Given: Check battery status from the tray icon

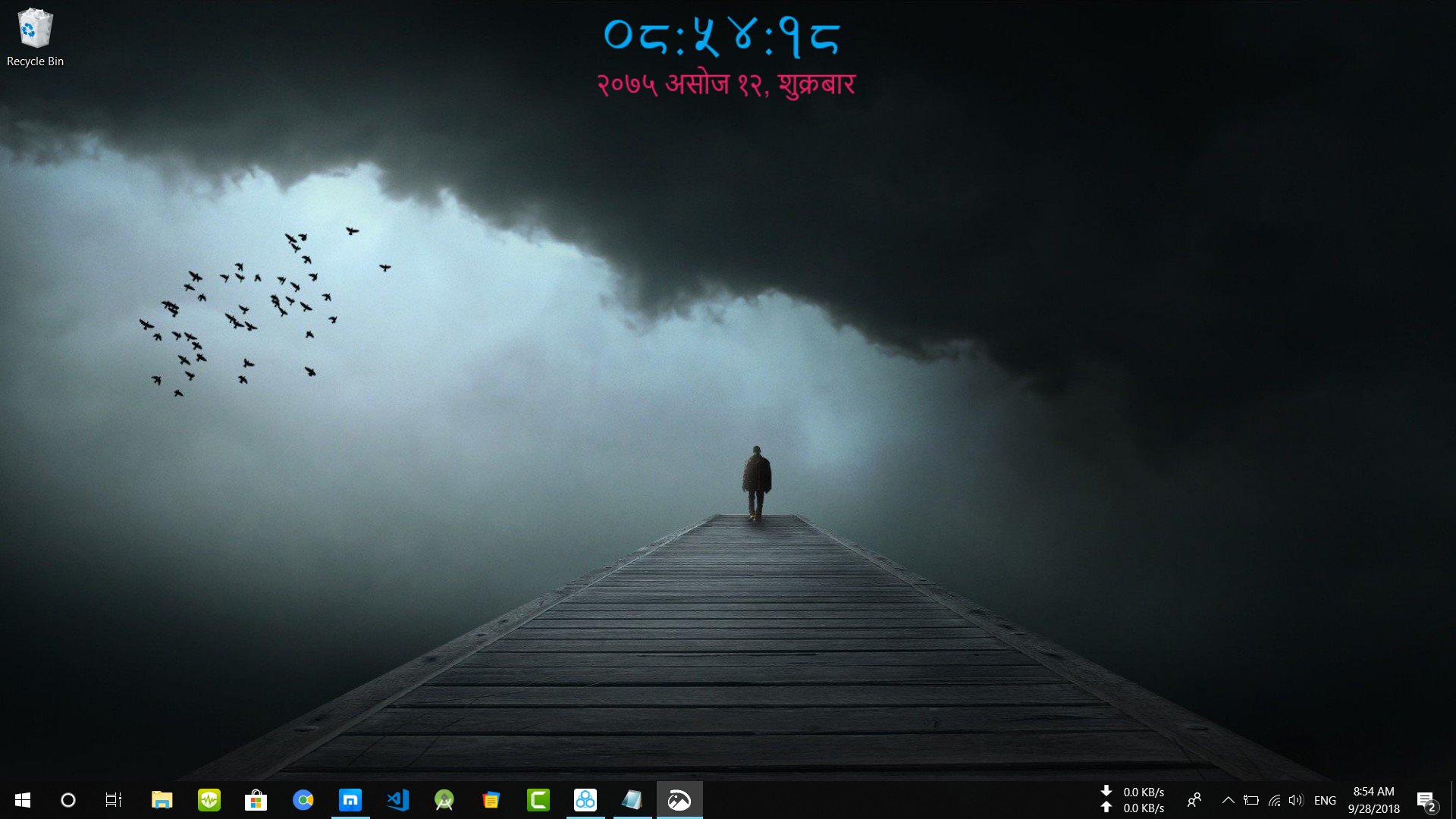Looking at the screenshot, I should coord(1251,800).
